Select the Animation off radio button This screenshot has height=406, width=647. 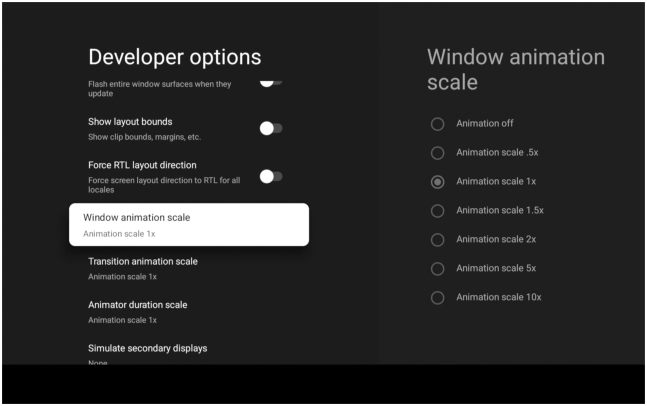coord(437,123)
